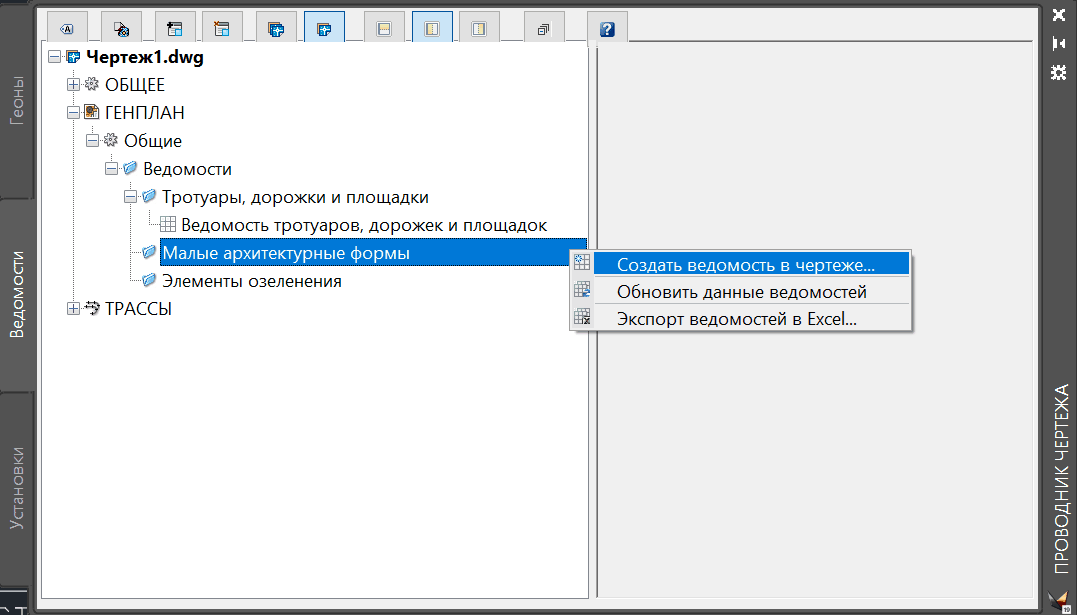
Task: Select 'Элементы озеленения' tree item
Action: (x=251, y=281)
